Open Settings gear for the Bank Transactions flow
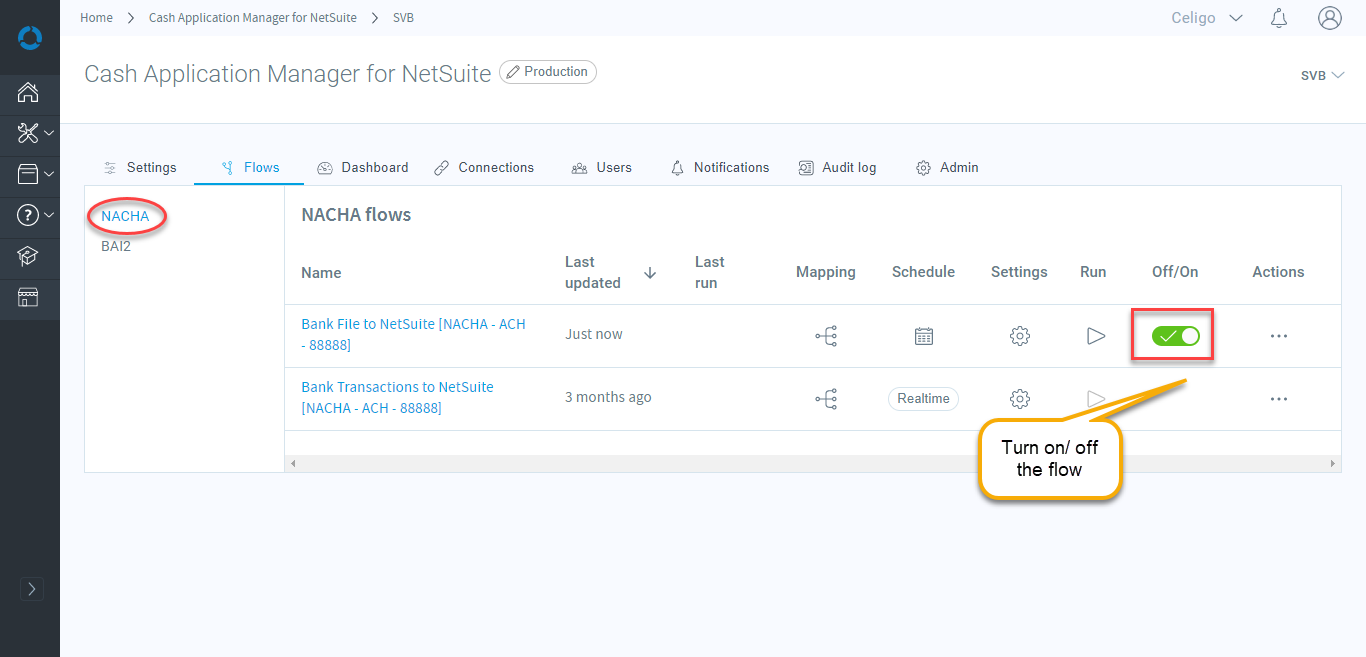Image resolution: width=1366 pixels, height=657 pixels. click(1019, 399)
